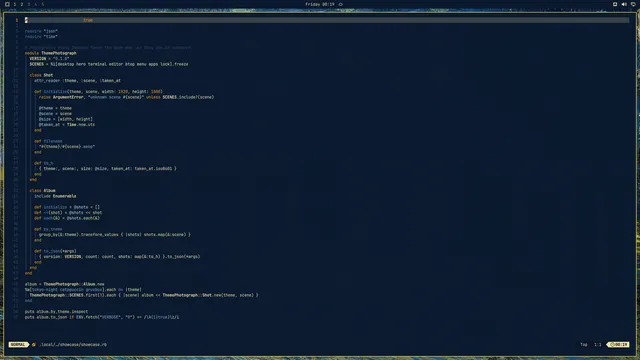
Task: Switch to workspace 2
Action: click(x=22, y=4)
